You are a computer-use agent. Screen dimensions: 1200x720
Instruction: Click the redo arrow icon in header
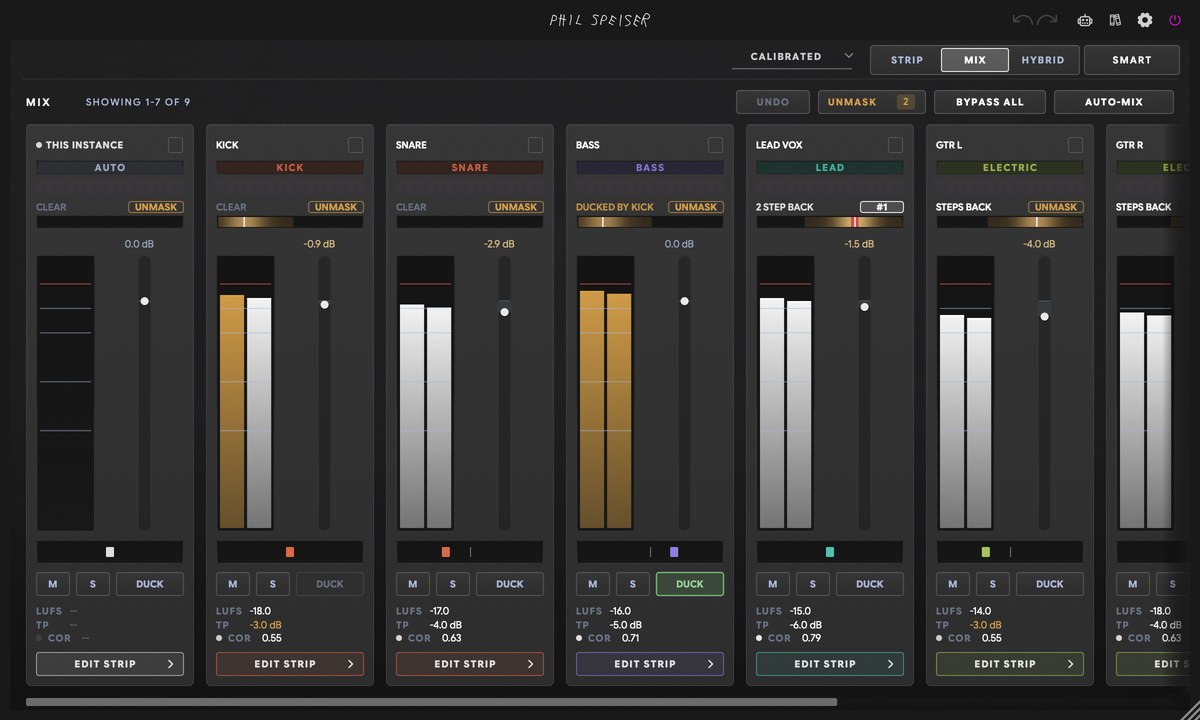1047,20
